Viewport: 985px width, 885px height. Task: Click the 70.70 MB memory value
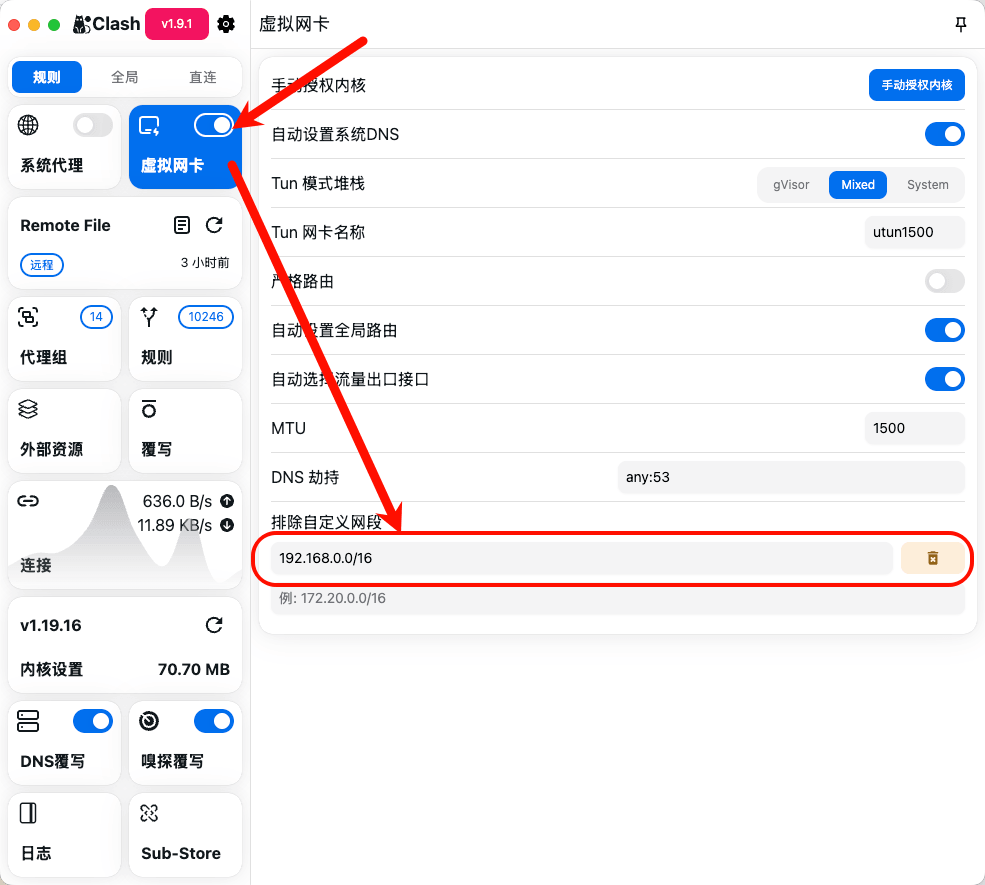click(x=193, y=669)
